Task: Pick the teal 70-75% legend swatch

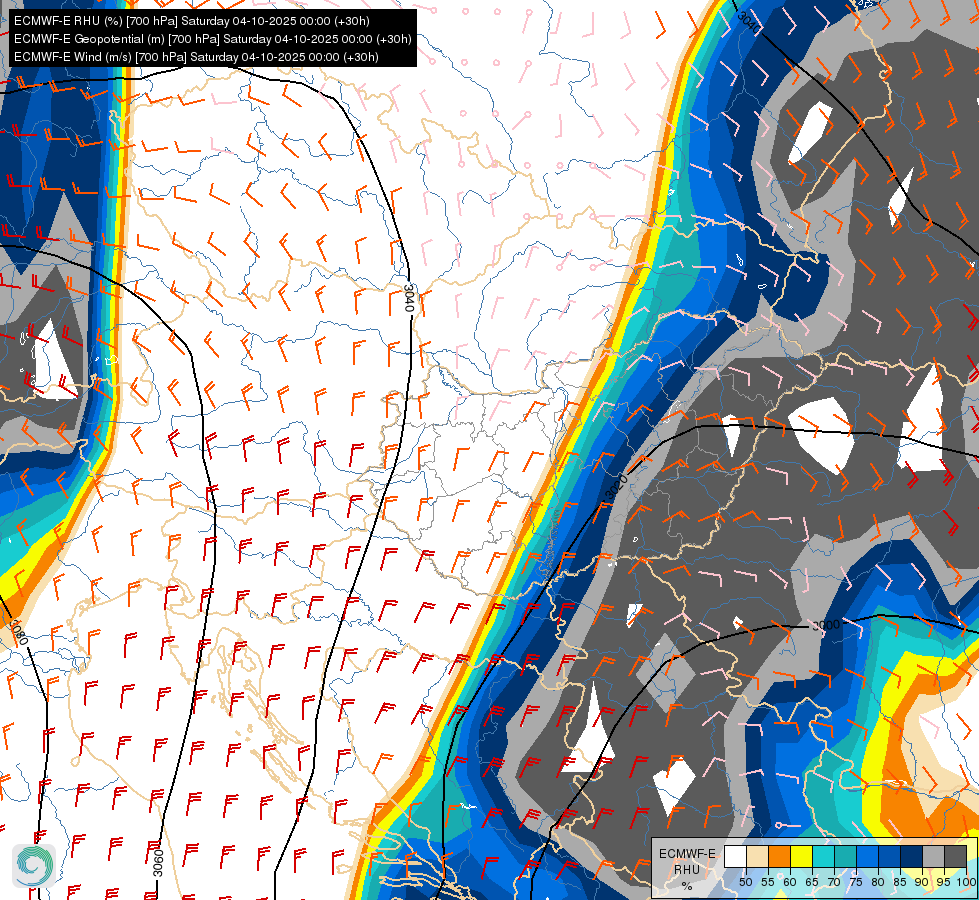Action: pos(845,856)
